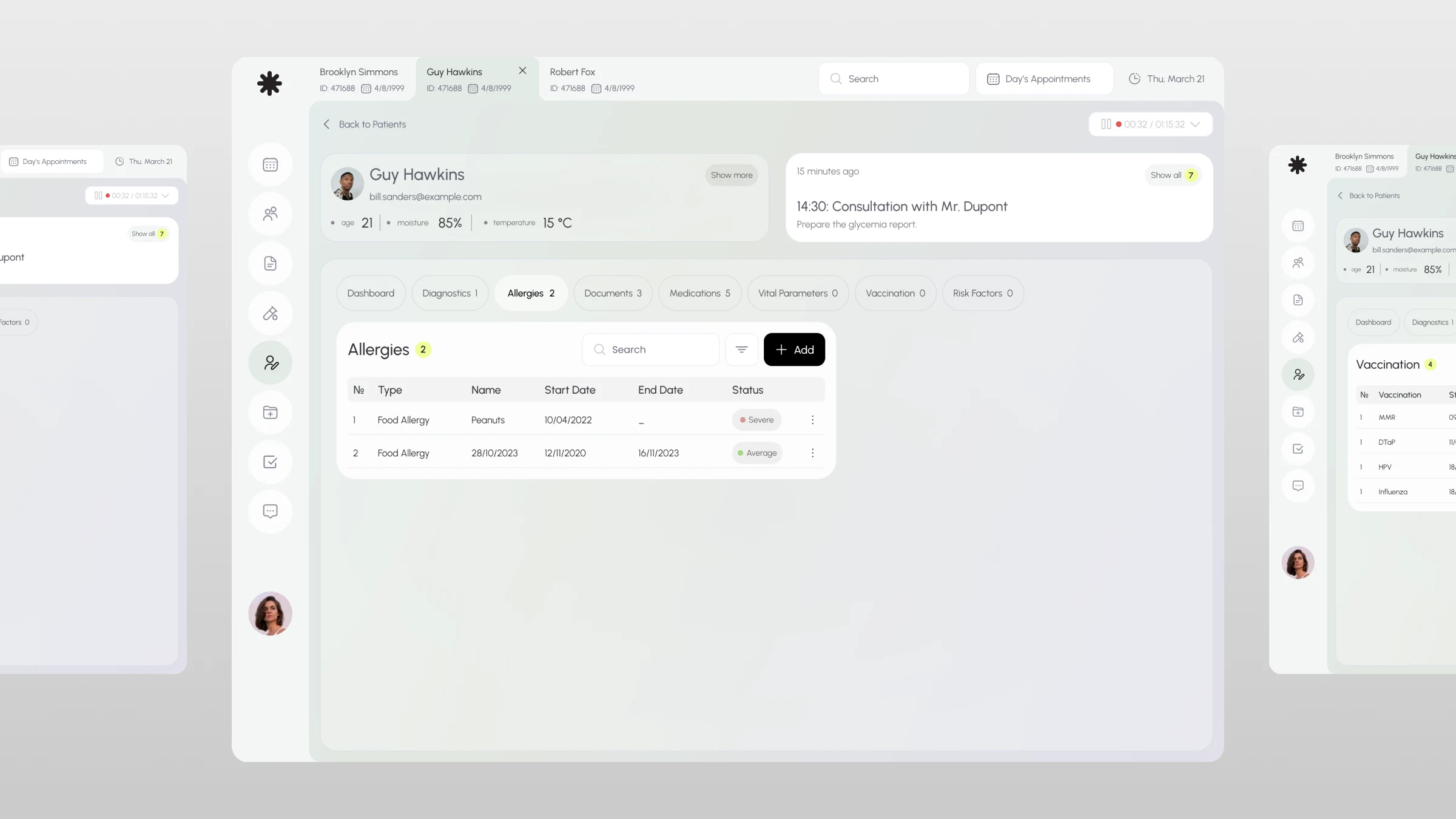
Task: Open options menu for second allergy row
Action: (812, 453)
